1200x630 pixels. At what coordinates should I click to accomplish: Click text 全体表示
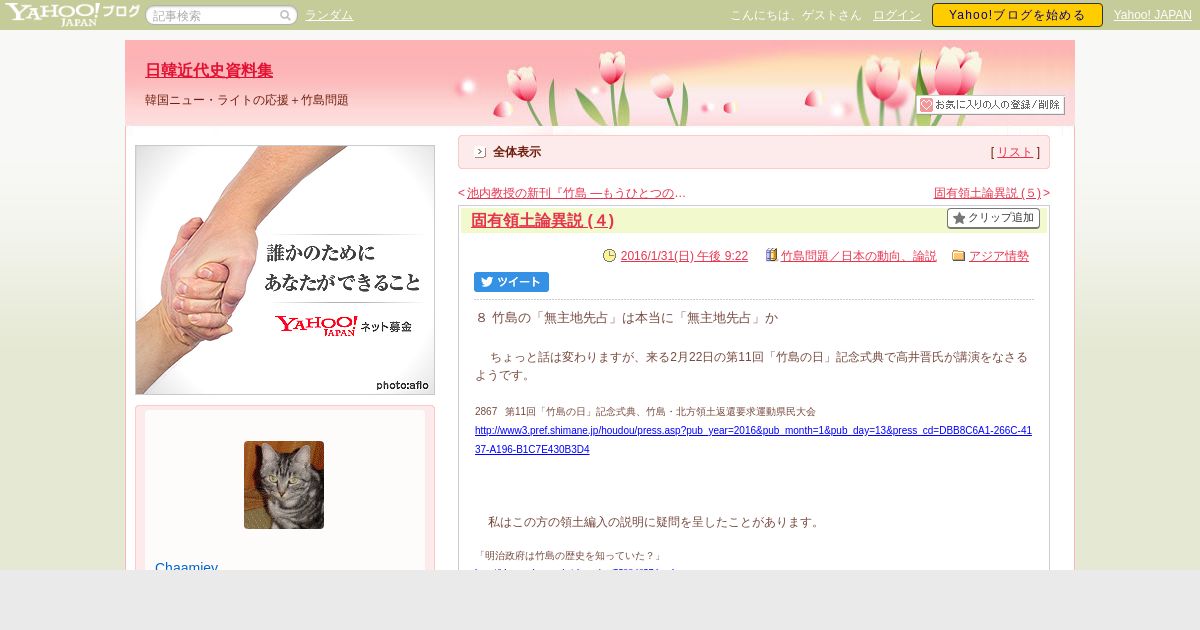[x=517, y=152]
